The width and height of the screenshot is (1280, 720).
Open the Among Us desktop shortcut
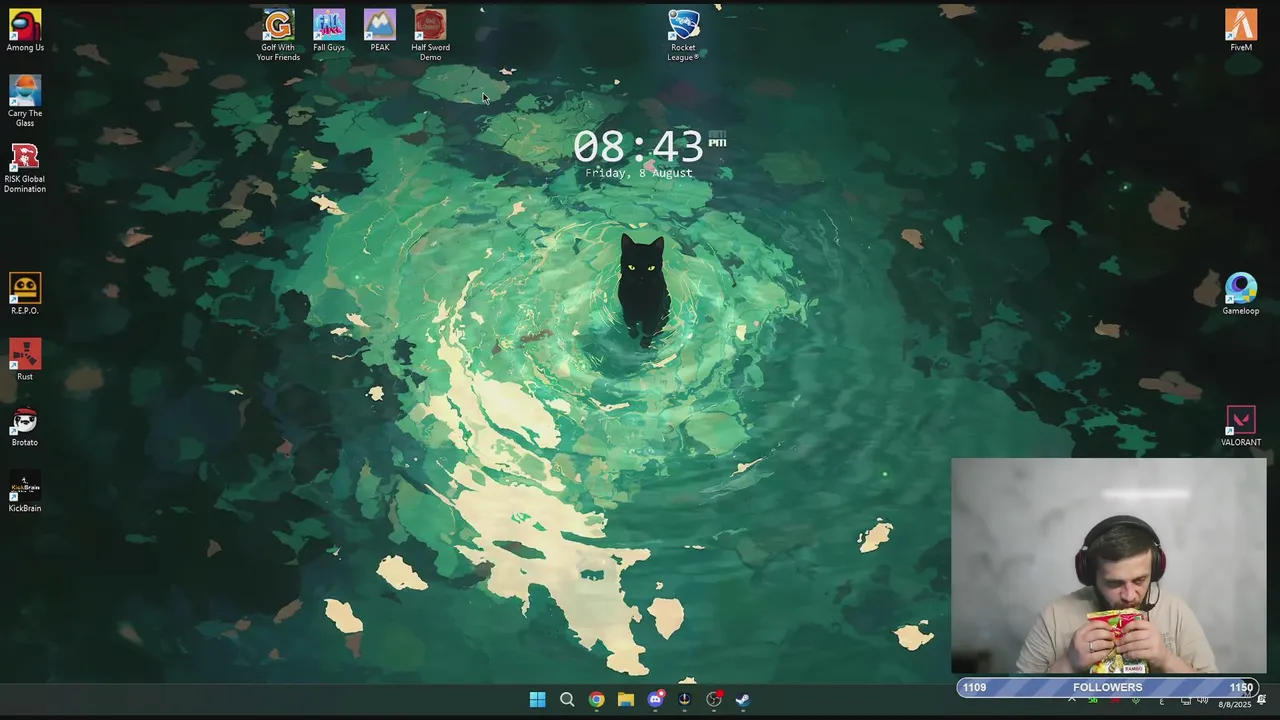point(25,31)
